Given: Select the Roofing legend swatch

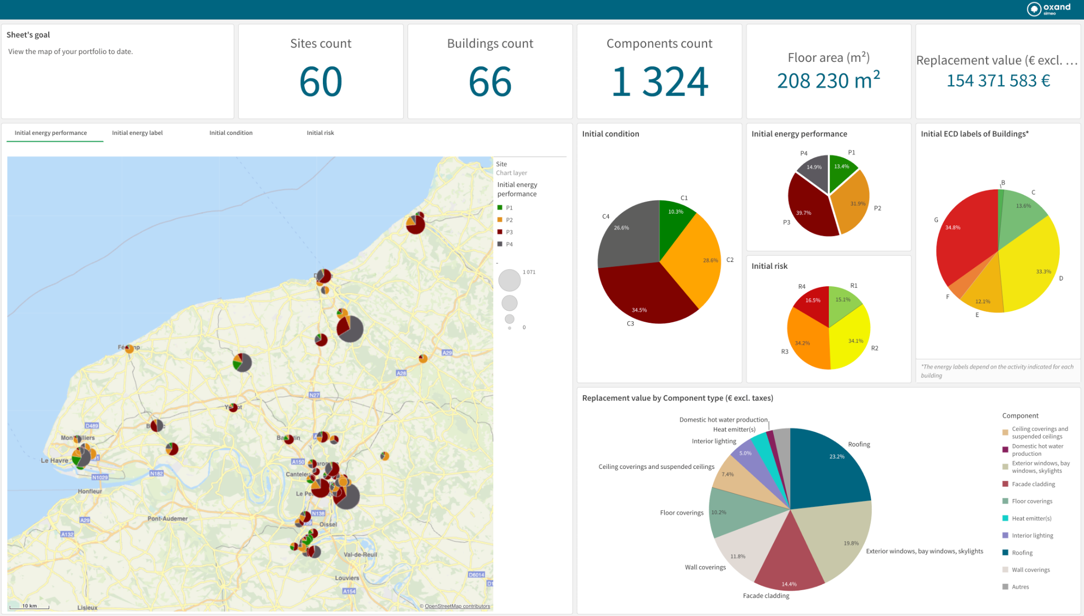Looking at the screenshot, I should point(1005,553).
